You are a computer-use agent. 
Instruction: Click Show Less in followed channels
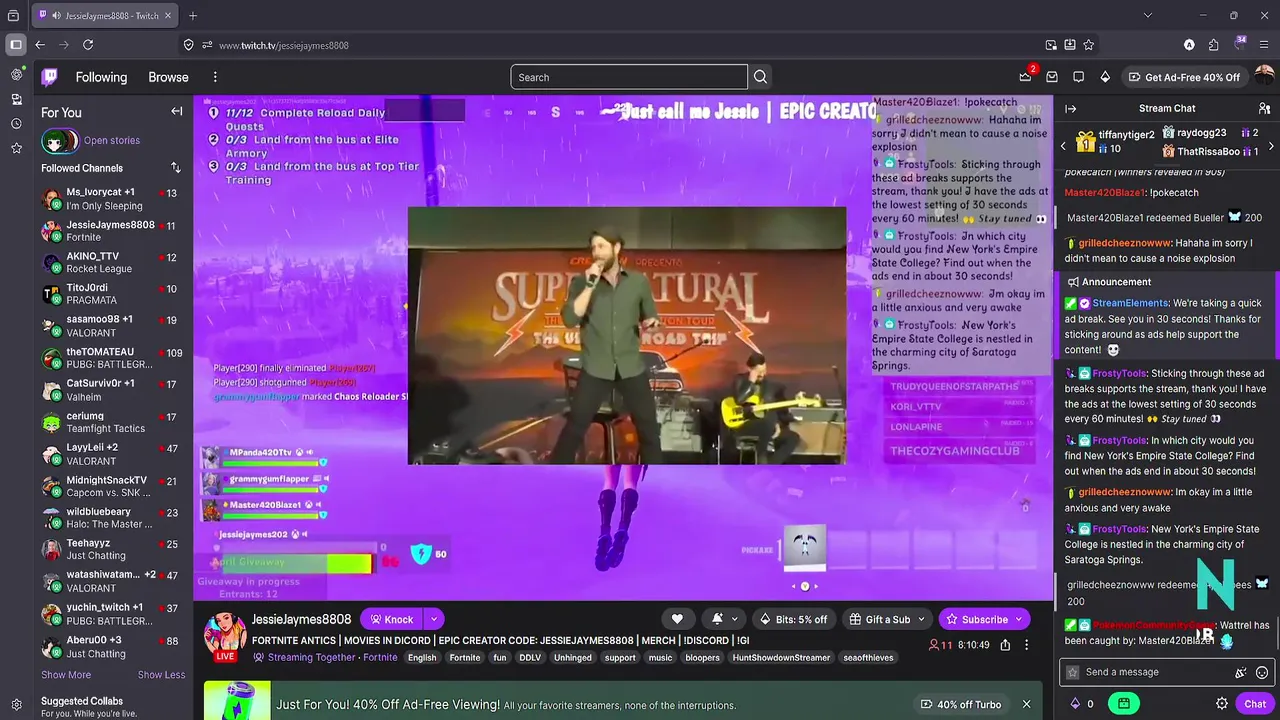[x=161, y=675]
